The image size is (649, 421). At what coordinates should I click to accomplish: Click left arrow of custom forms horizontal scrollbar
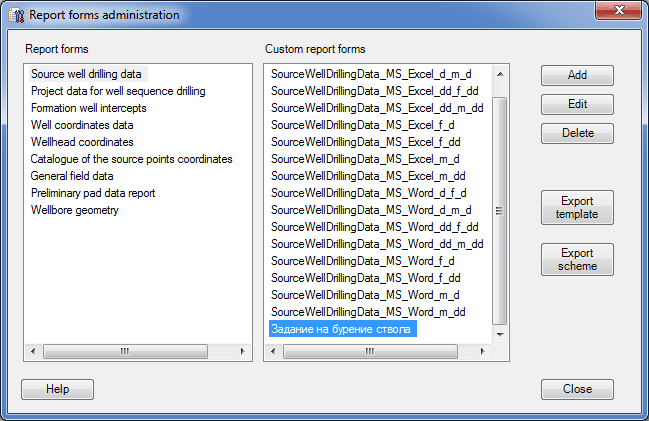273,351
